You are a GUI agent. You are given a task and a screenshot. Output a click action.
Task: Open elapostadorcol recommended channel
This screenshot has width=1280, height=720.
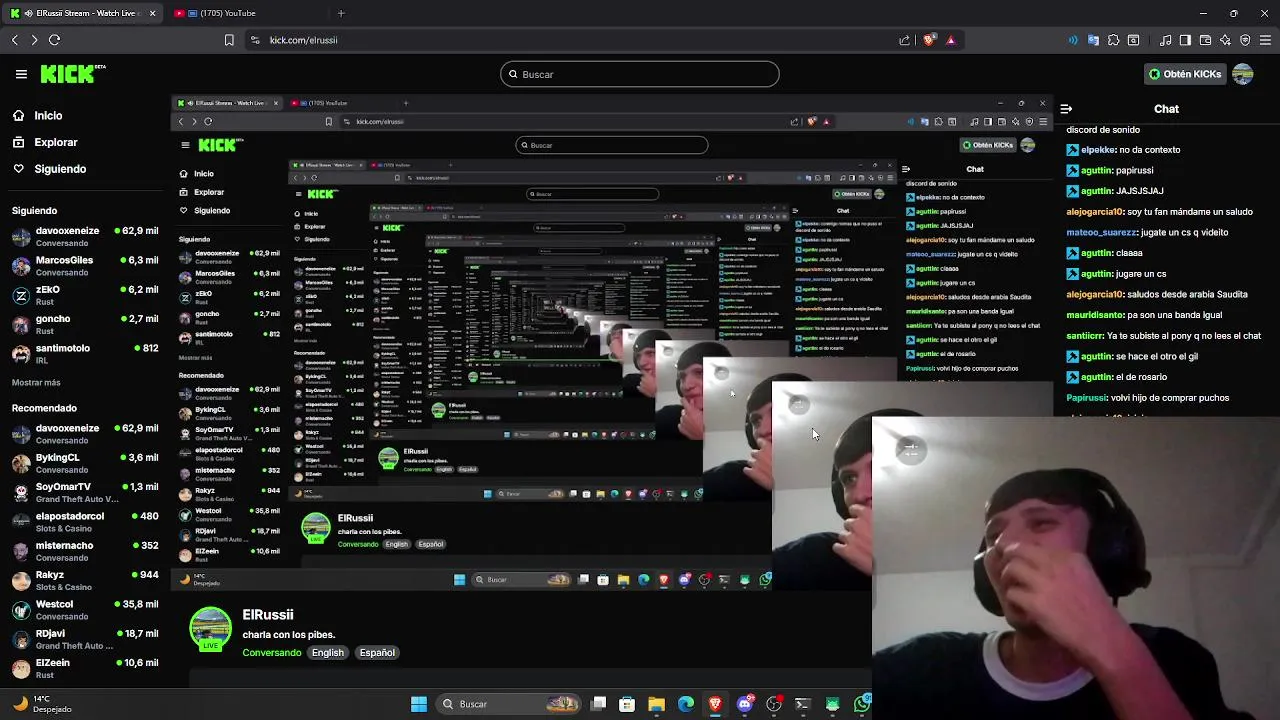click(x=85, y=521)
